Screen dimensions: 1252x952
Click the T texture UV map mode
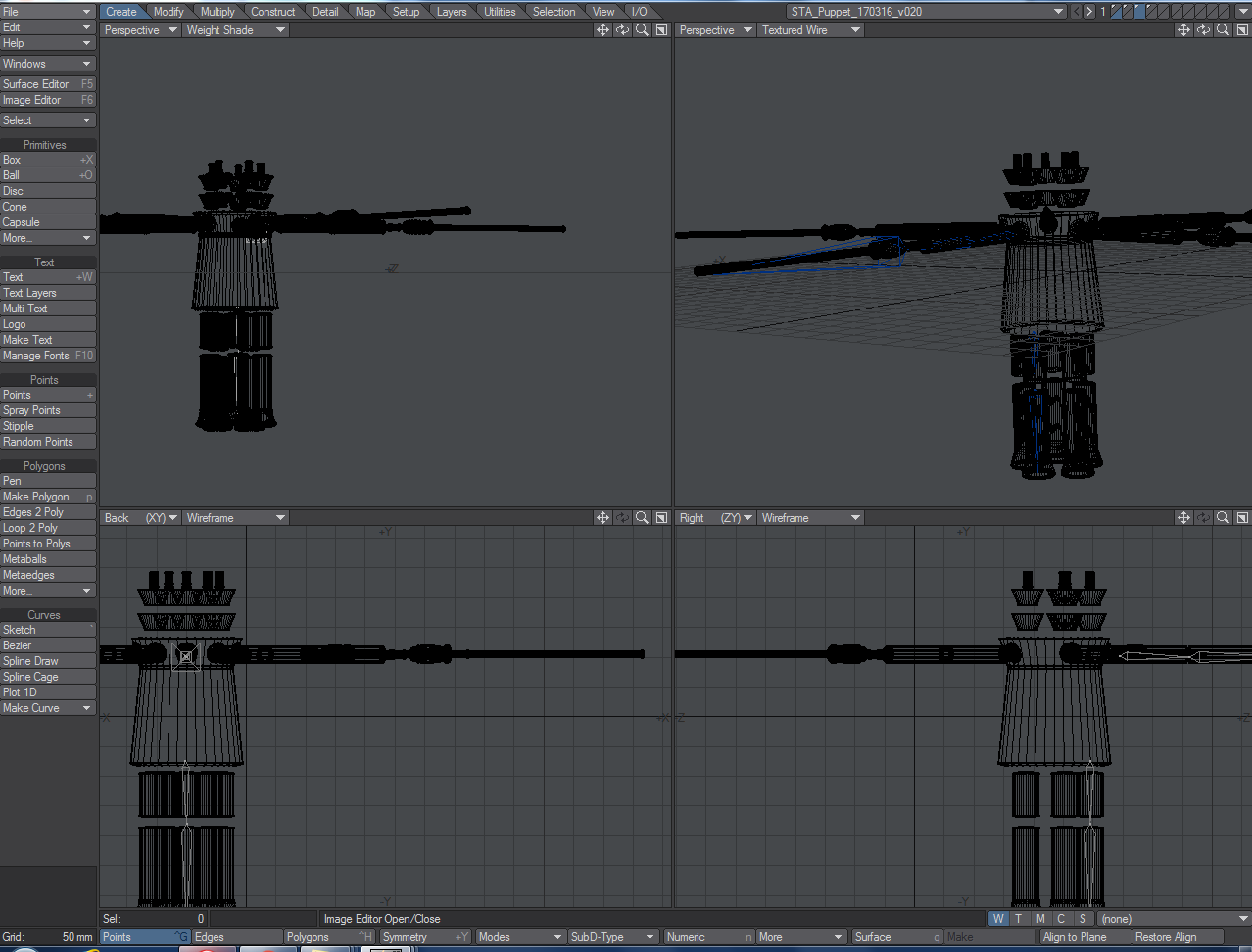pos(1019,918)
